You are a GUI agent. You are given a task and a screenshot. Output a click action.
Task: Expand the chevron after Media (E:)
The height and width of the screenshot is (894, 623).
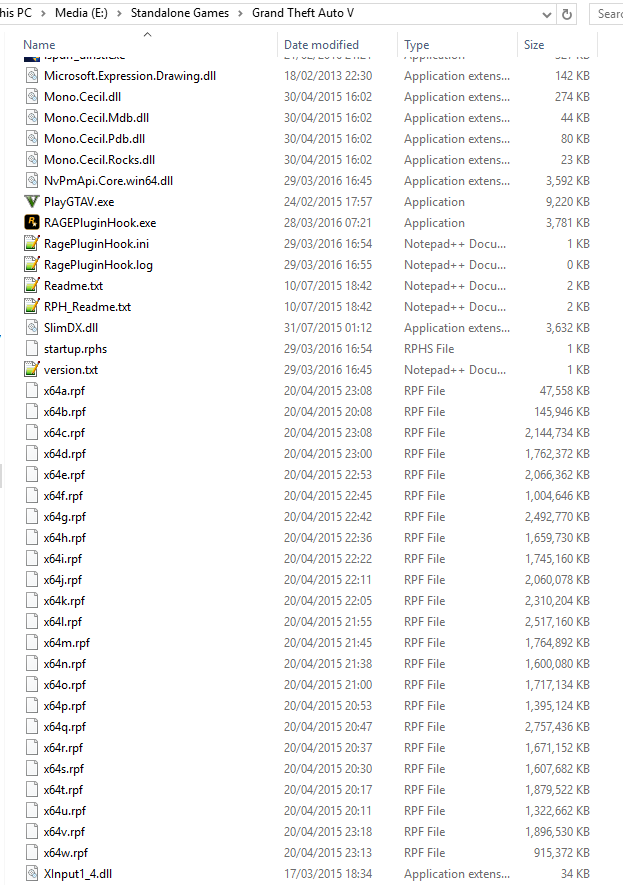point(119,13)
